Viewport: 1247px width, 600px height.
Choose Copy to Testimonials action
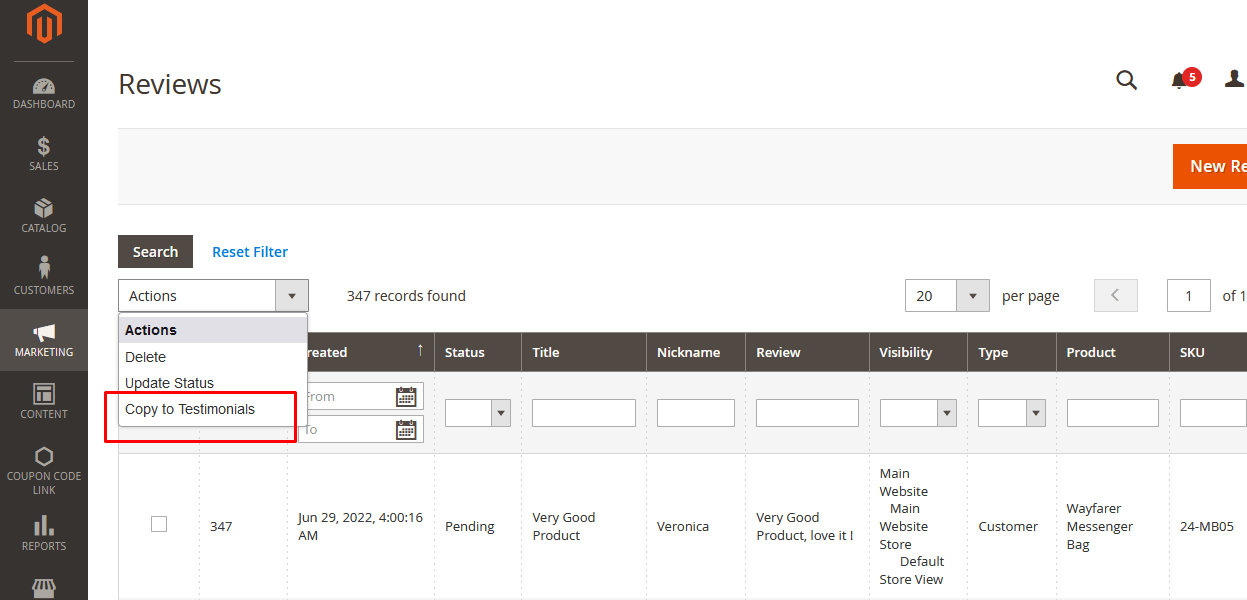click(x=190, y=409)
